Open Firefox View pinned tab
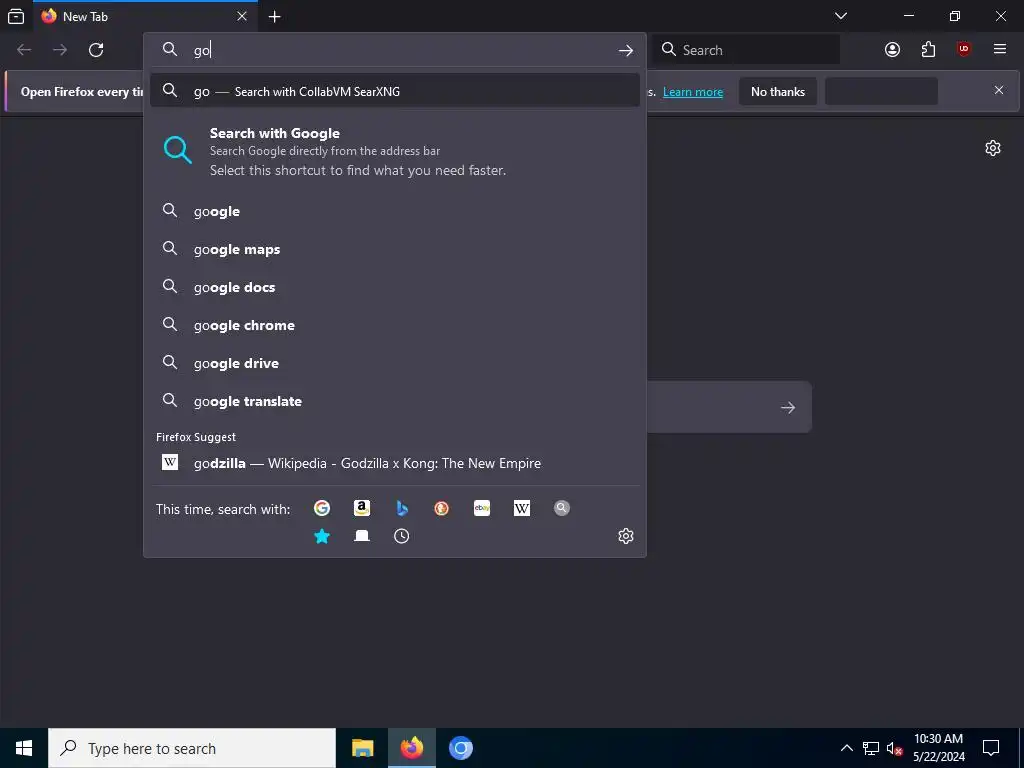The image size is (1024, 768). pyautogui.click(x=16, y=16)
